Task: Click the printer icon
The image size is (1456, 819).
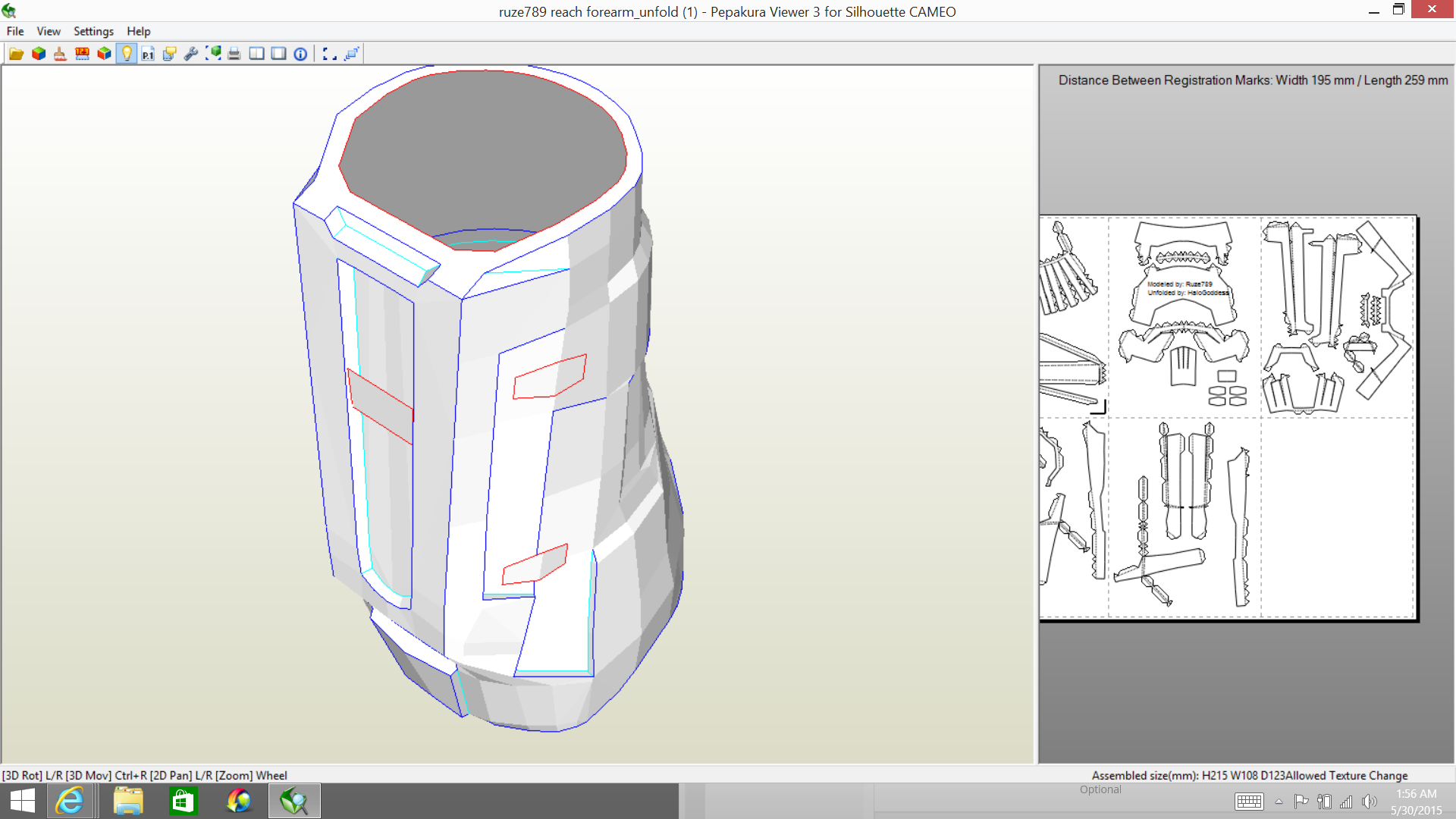Action: tap(234, 54)
